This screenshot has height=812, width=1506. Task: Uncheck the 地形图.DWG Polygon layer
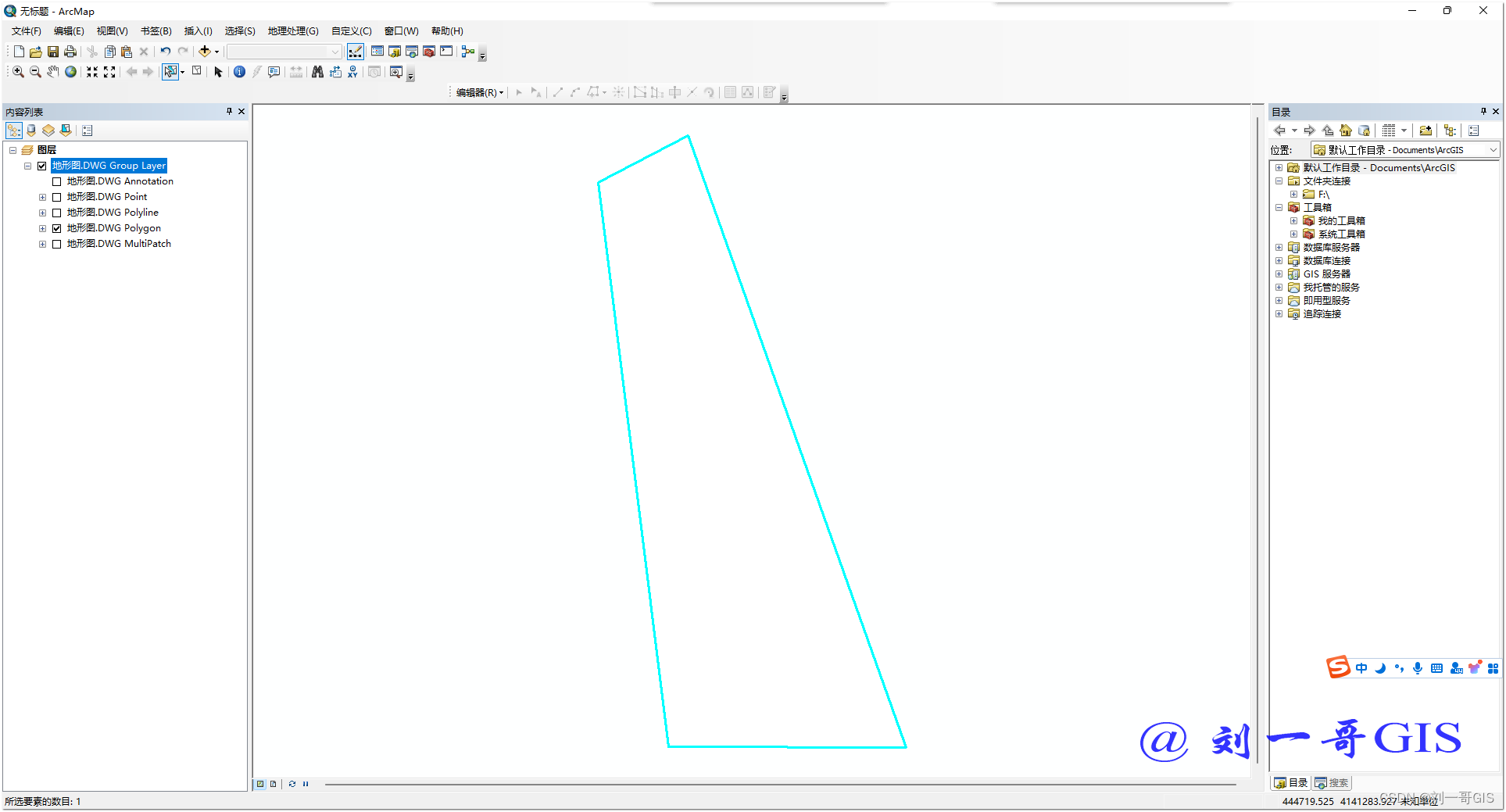pos(57,227)
